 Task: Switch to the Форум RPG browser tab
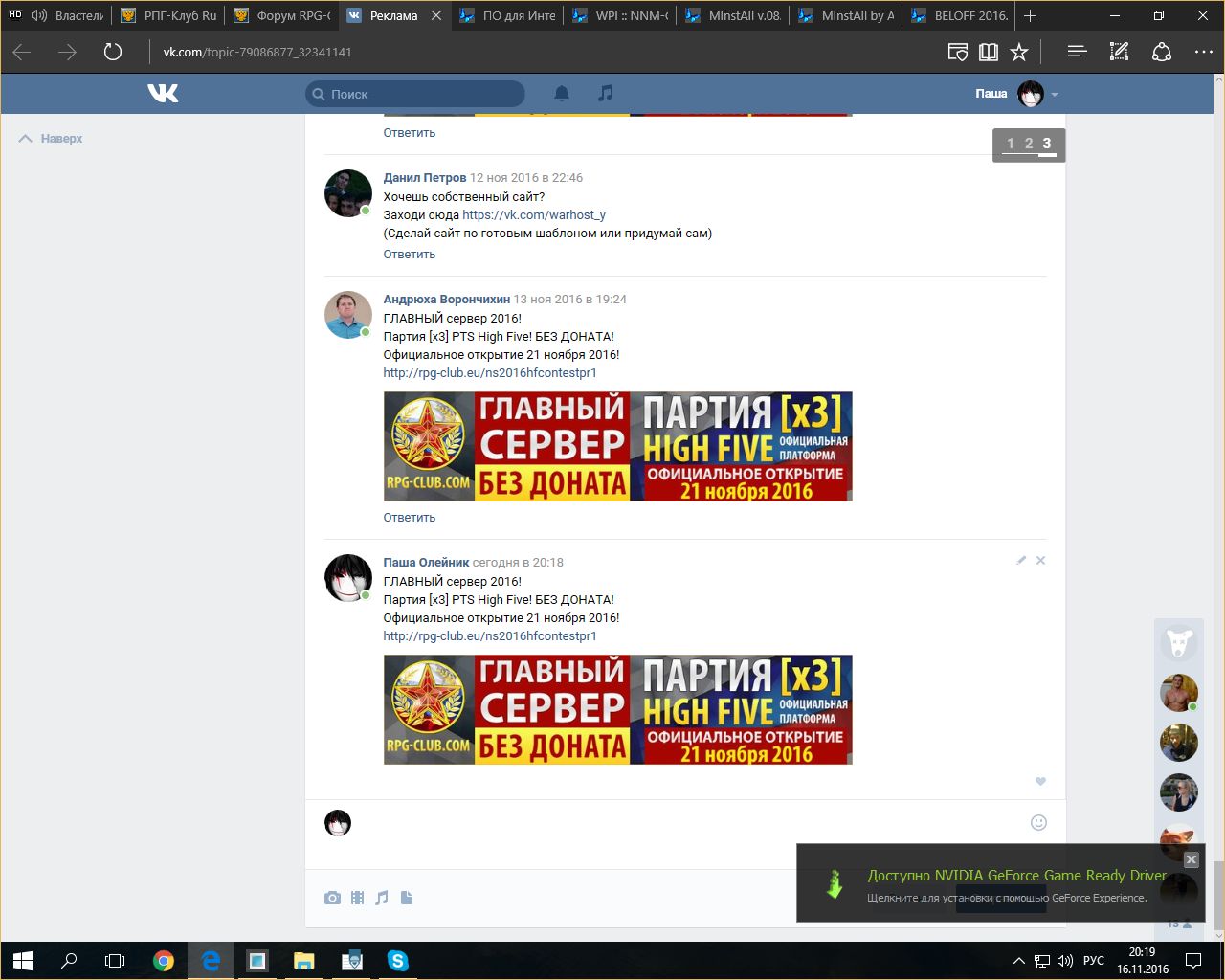tap(283, 15)
